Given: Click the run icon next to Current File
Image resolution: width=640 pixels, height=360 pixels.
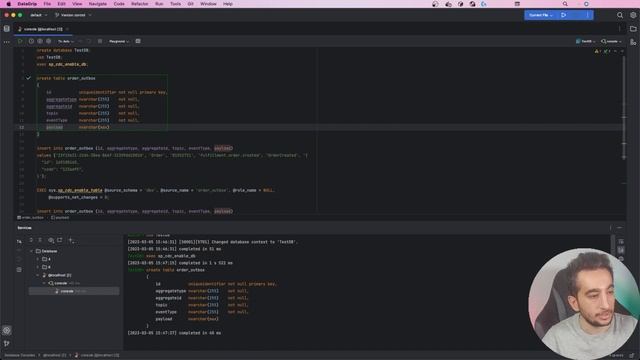Looking at the screenshot, I should point(564,15).
